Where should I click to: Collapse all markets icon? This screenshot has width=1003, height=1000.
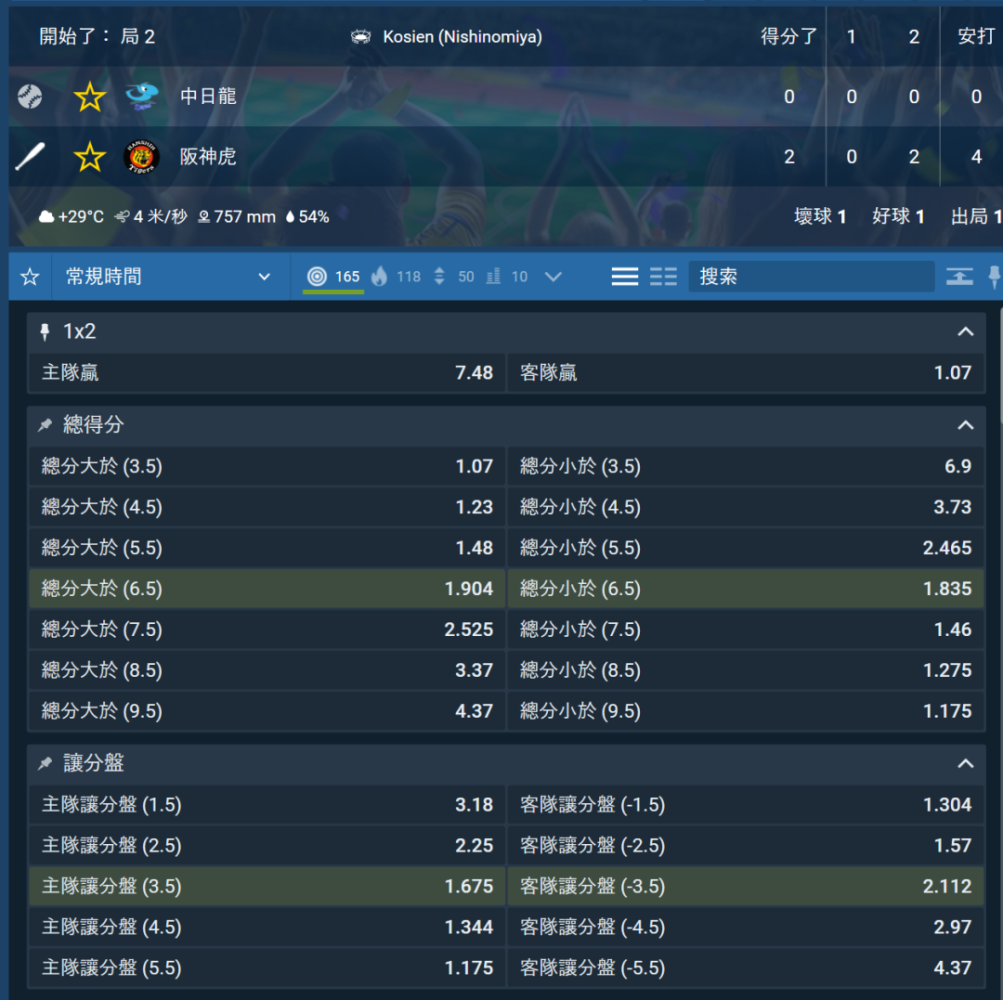[x=960, y=277]
